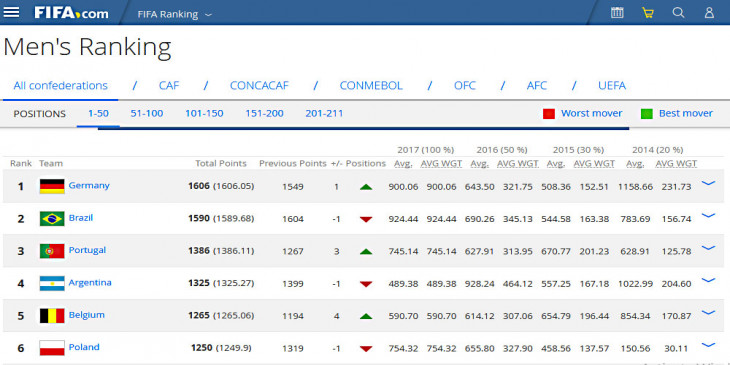Click the red Worst mover swatch

(549, 114)
